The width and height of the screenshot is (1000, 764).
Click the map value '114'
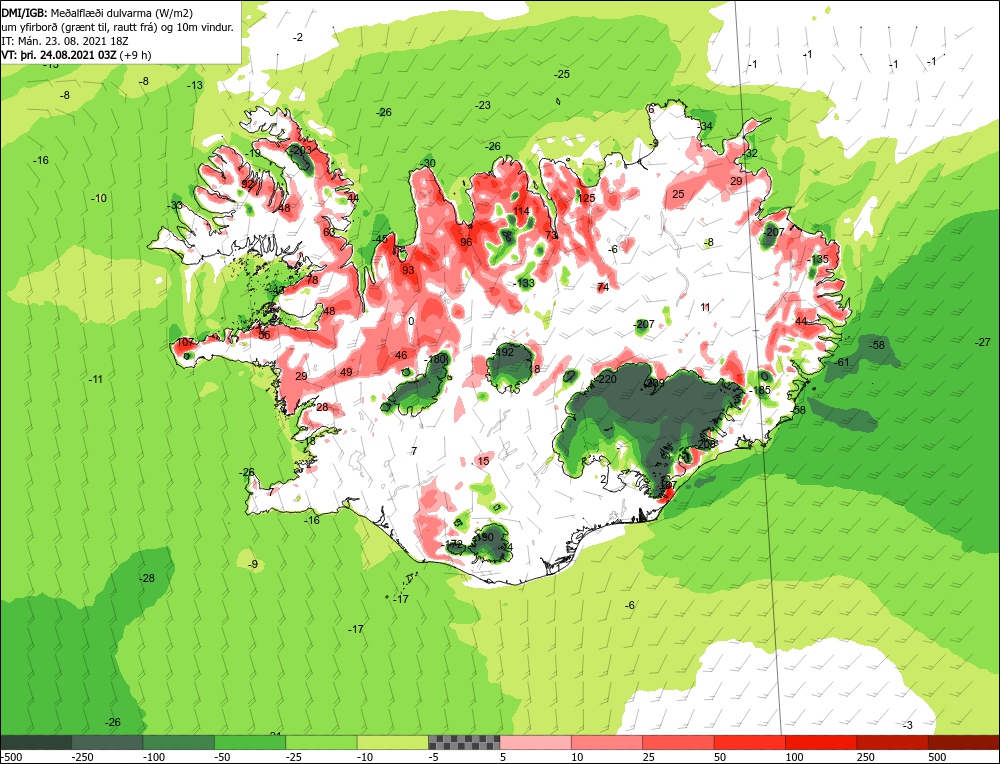[x=521, y=211]
